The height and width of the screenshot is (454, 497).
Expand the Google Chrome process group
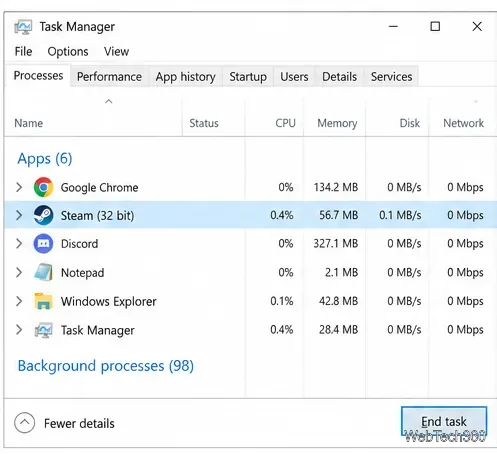coord(19,187)
